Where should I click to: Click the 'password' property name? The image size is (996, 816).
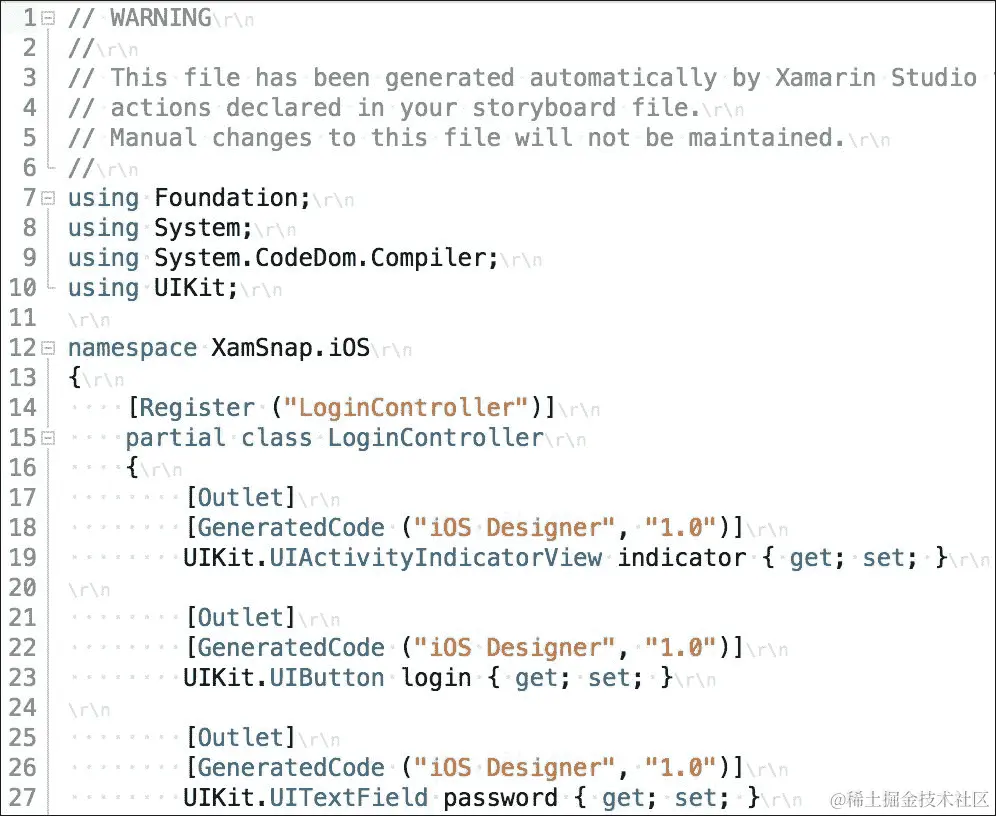[x=501, y=798]
